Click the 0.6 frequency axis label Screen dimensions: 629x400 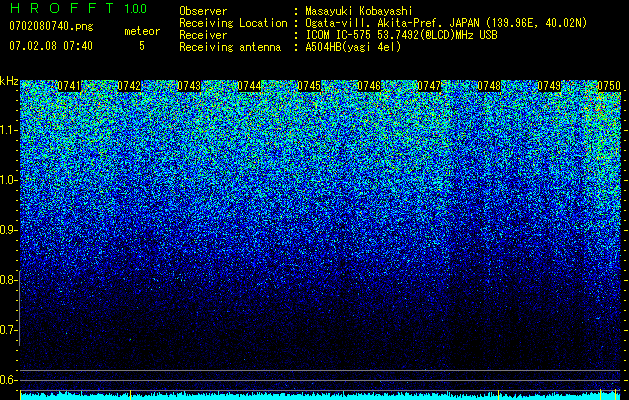pos(8,380)
